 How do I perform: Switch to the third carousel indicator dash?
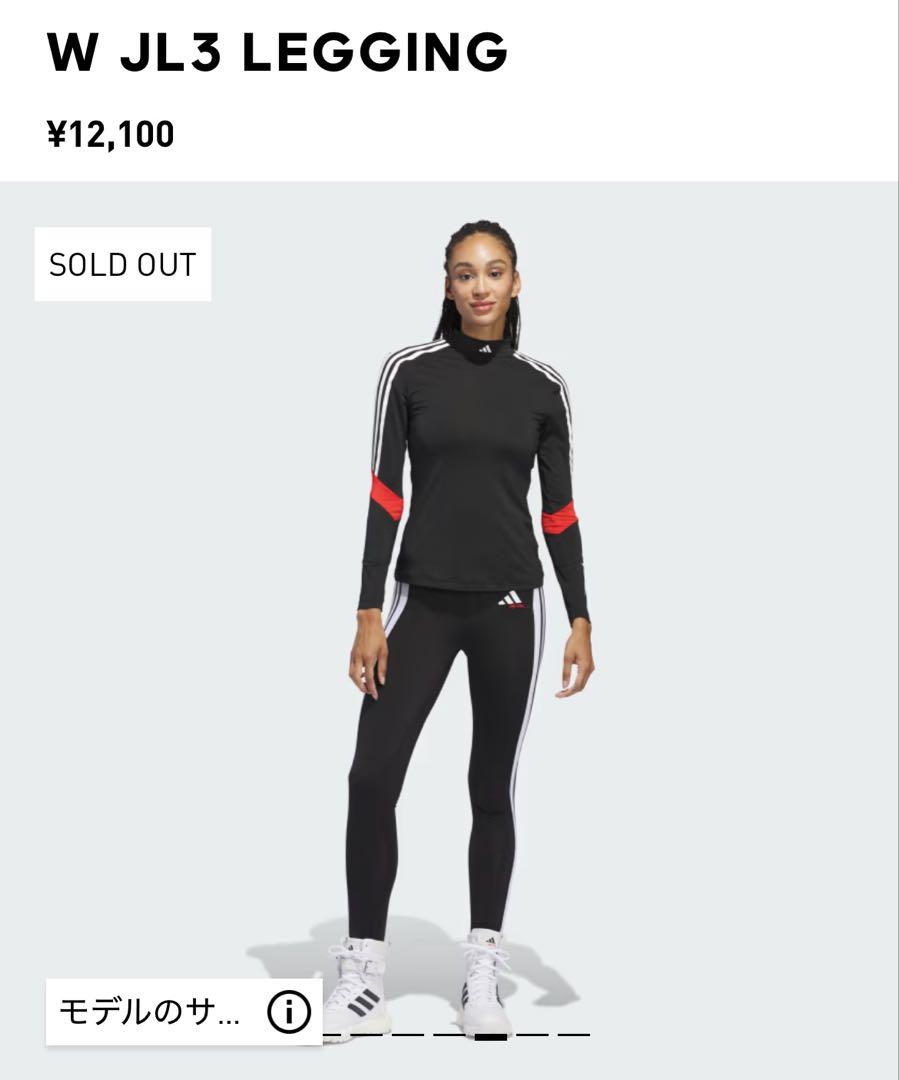(x=409, y=1035)
